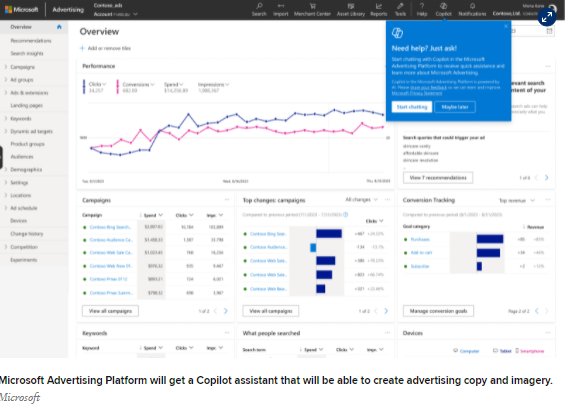Viewport: 569px width, 413px height.
Task: Open the Reports chart icon
Action: (378, 6)
